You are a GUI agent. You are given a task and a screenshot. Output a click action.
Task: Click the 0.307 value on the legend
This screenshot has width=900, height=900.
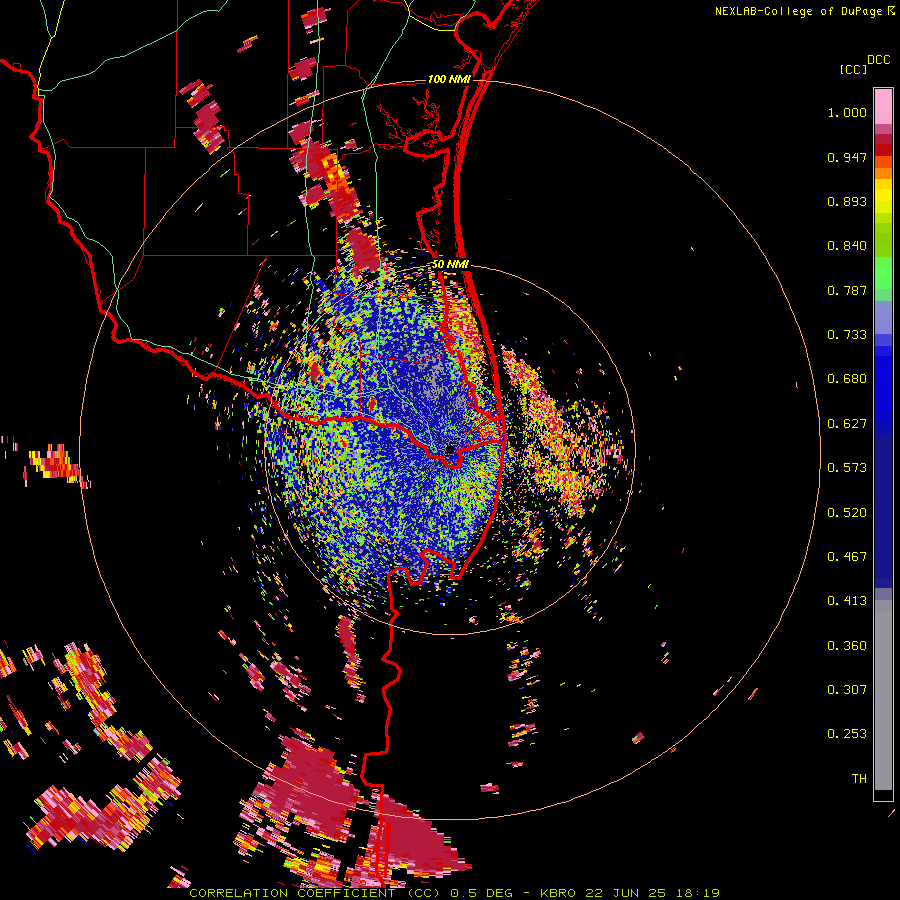coord(847,690)
